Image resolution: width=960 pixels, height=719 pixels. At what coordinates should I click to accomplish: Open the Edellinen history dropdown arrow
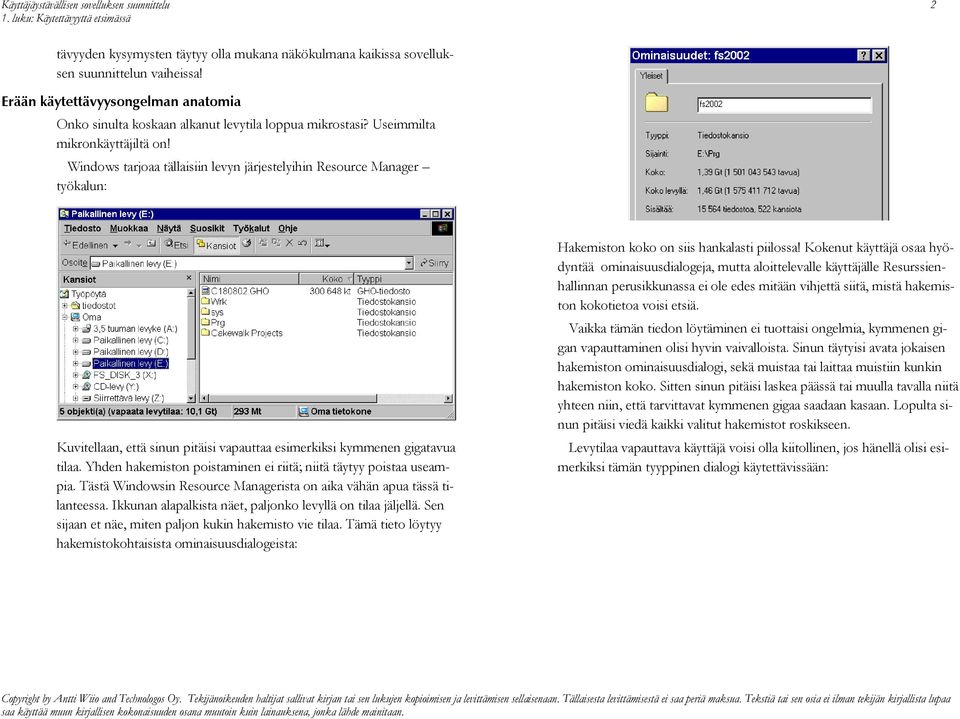[115, 246]
